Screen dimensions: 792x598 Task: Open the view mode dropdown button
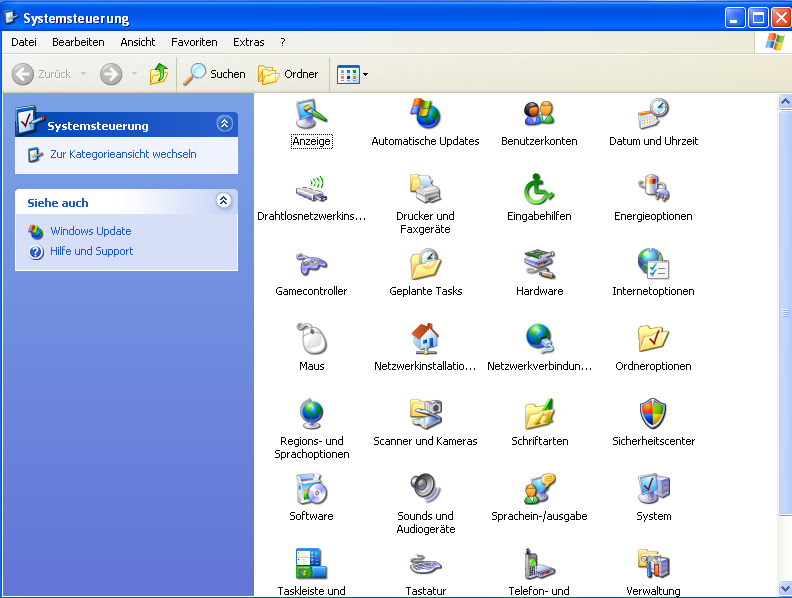click(352, 75)
